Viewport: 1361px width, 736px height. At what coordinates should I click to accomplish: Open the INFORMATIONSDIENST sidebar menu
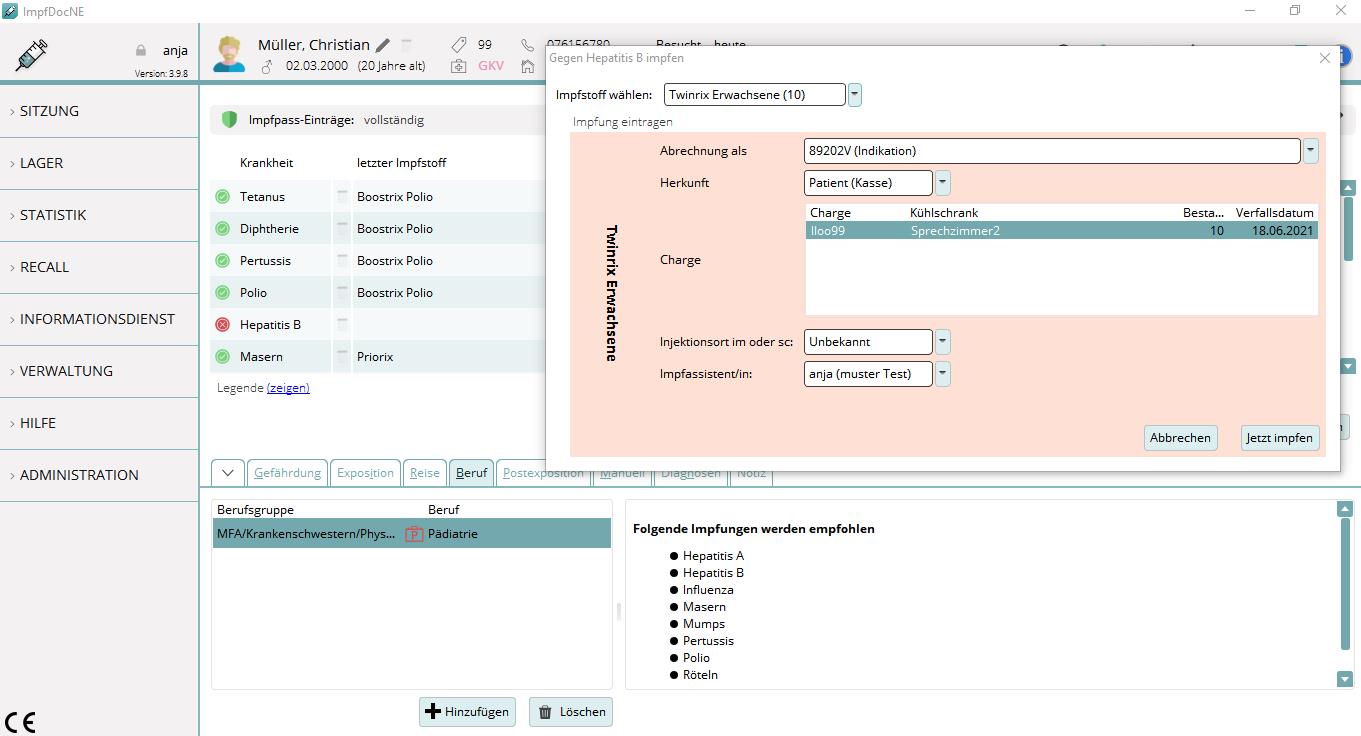pos(99,319)
